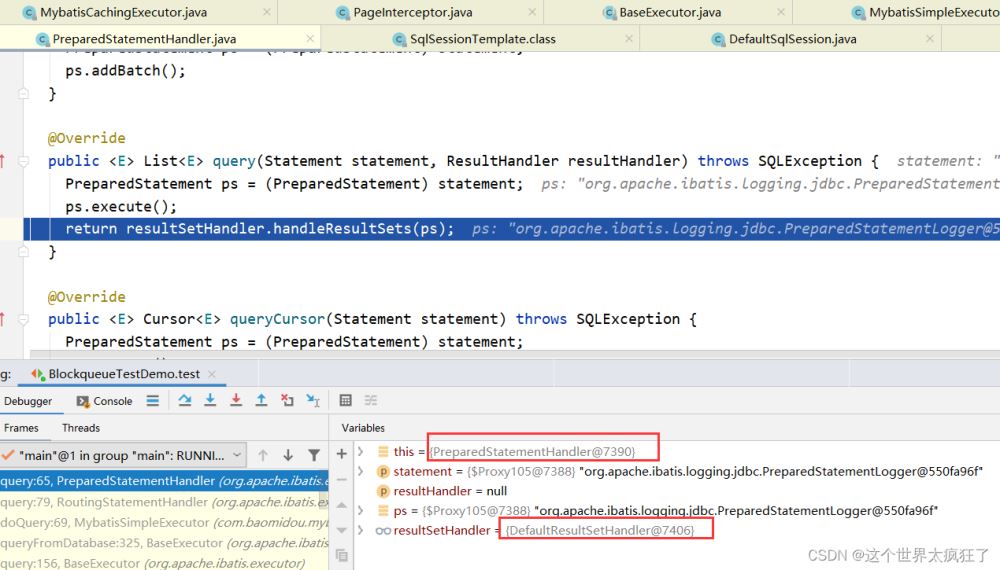This screenshot has height=570, width=1000.
Task: Close the PageInterceptor.java tab
Action: tap(532, 12)
